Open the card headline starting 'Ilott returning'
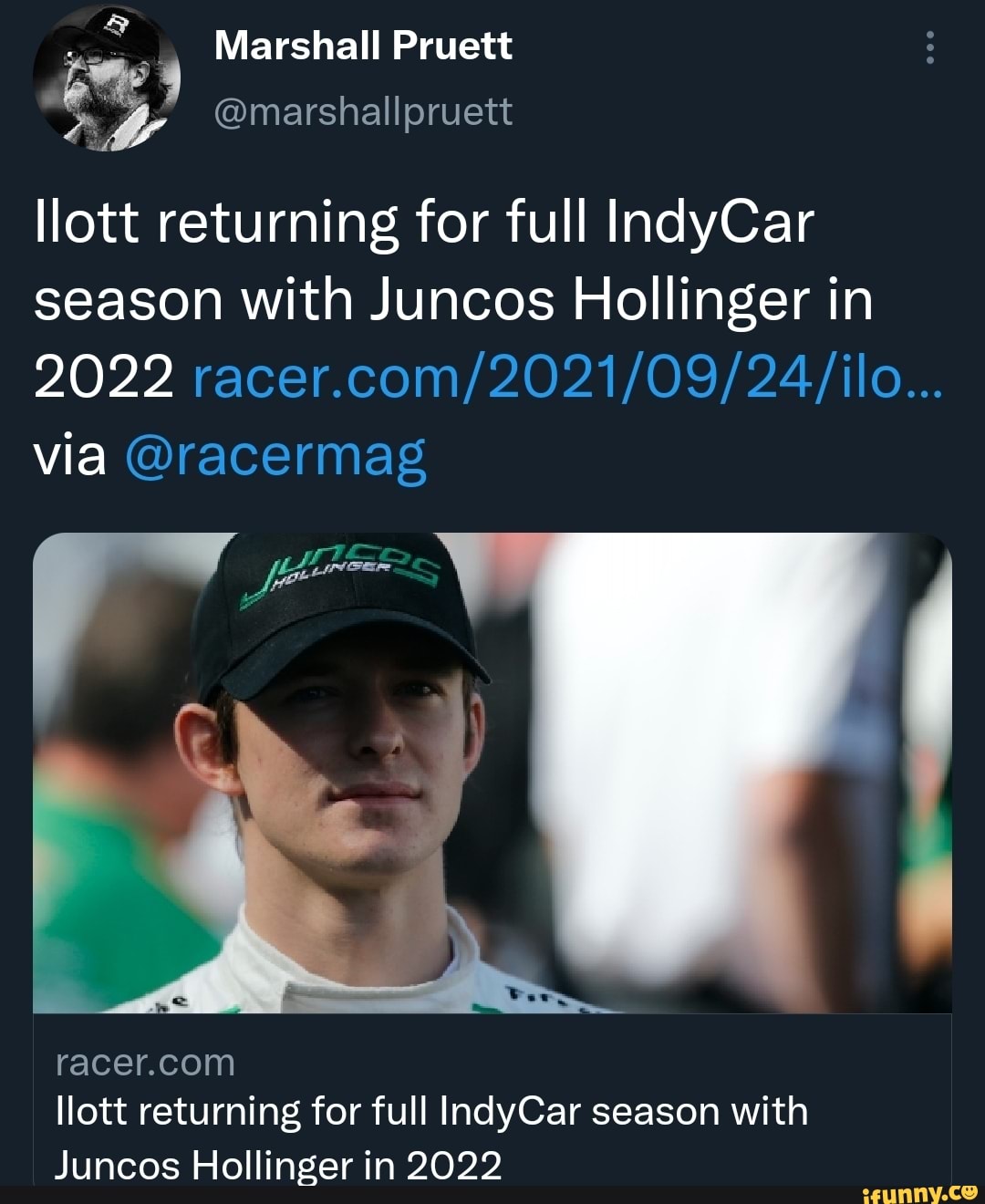Viewport: 985px width, 1204px height. (431, 1112)
